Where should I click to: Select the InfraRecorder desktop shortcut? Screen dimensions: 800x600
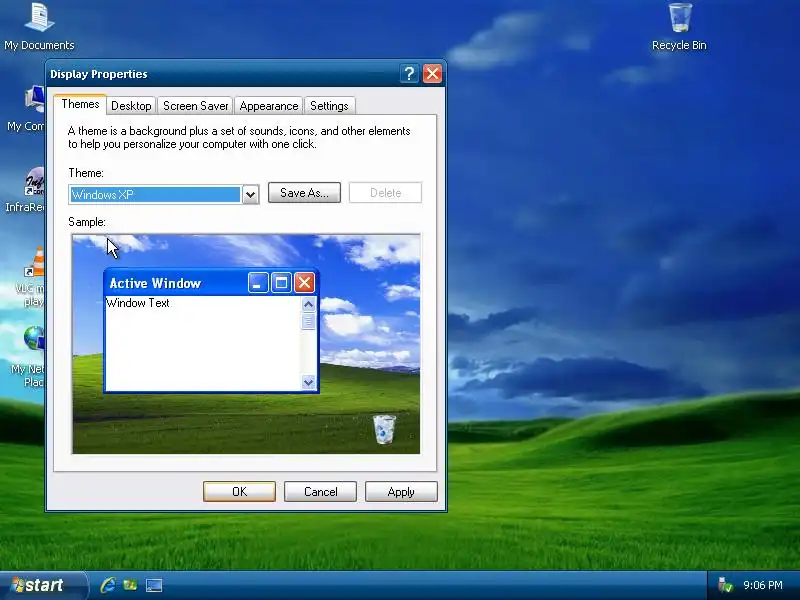[x=27, y=189]
